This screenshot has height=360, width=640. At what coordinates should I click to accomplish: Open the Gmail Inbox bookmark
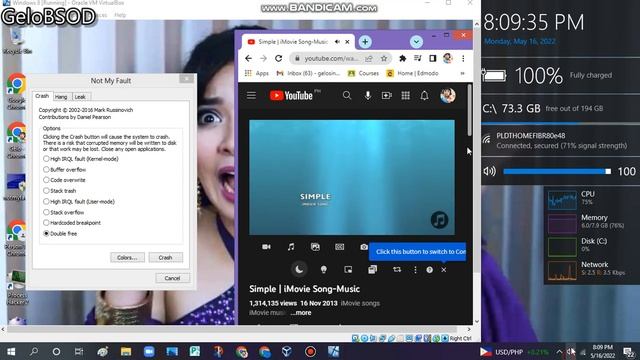(x=308, y=73)
